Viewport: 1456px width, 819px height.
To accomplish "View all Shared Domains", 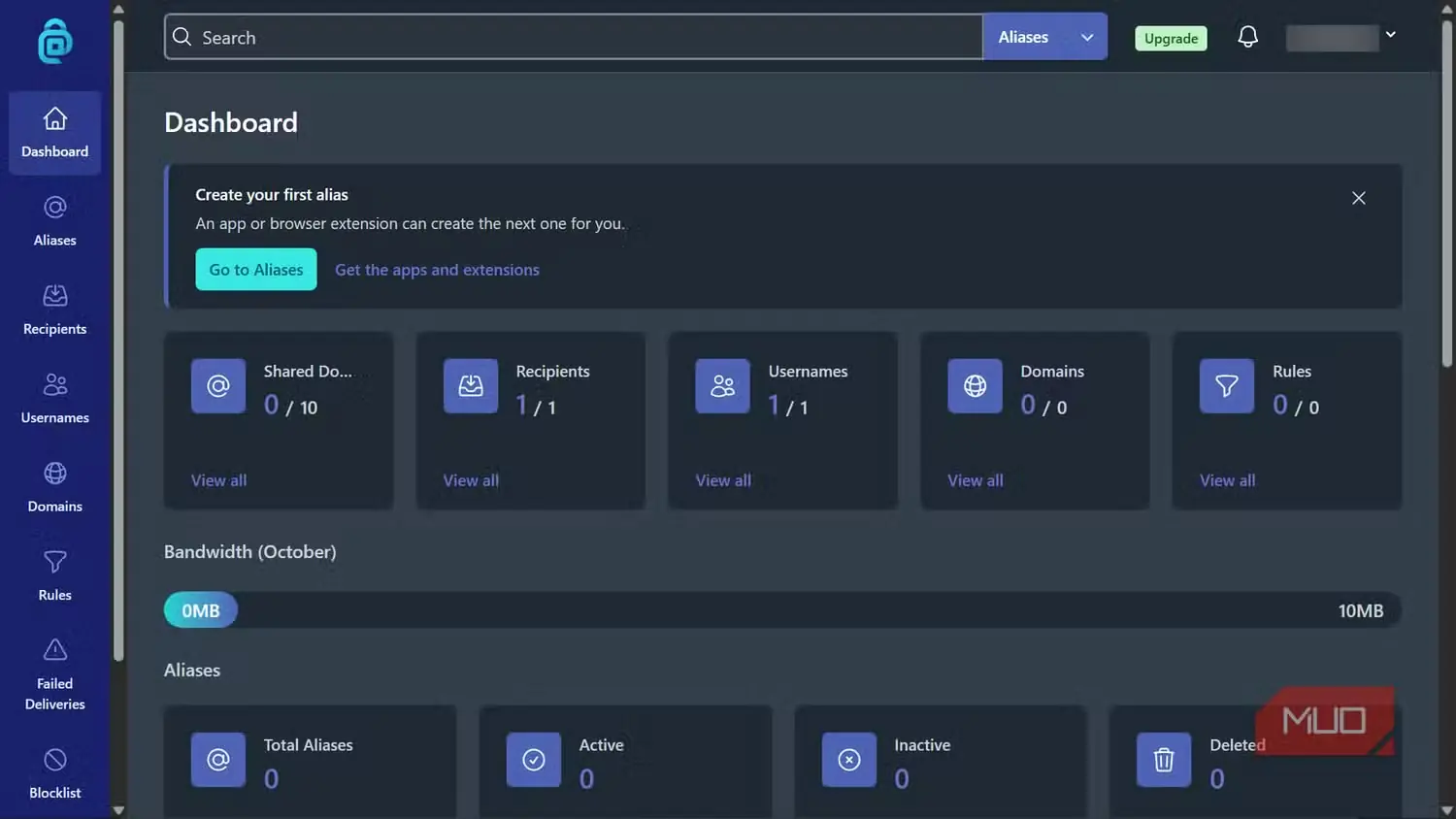I will point(218,480).
